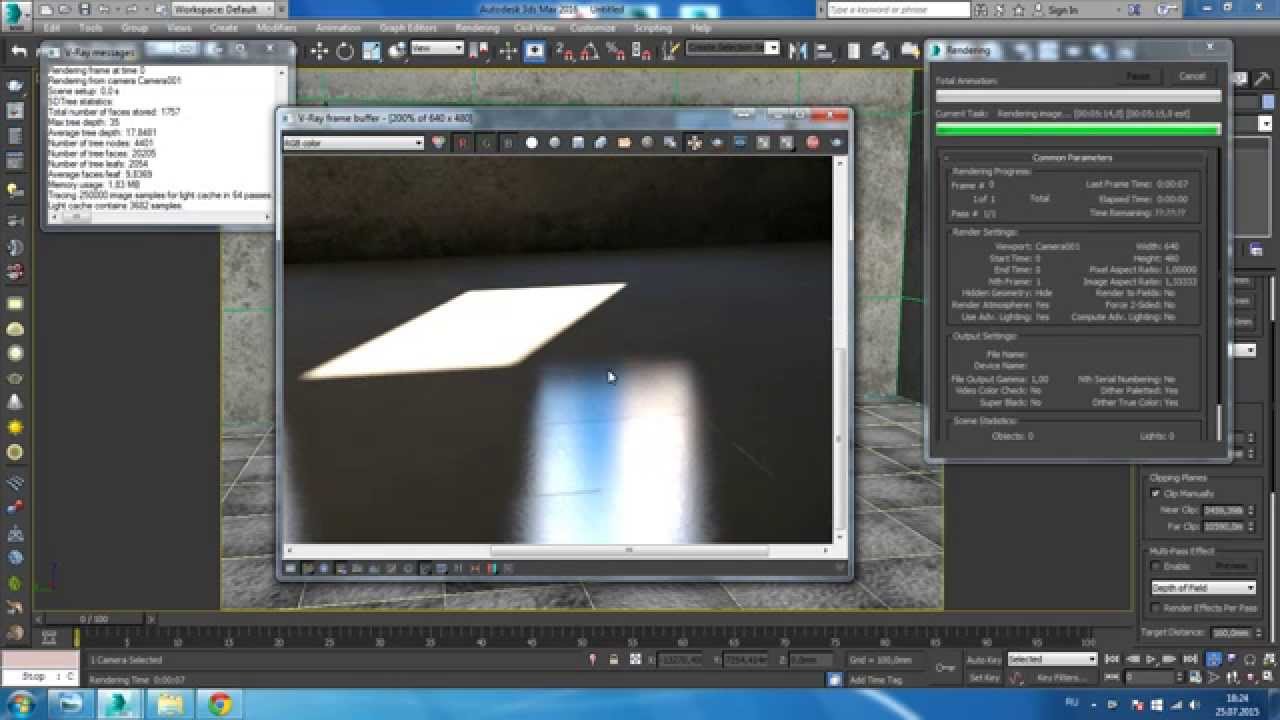Select the Rotate tool in main toolbar
Screen dimensions: 1280x720
[x=345, y=50]
